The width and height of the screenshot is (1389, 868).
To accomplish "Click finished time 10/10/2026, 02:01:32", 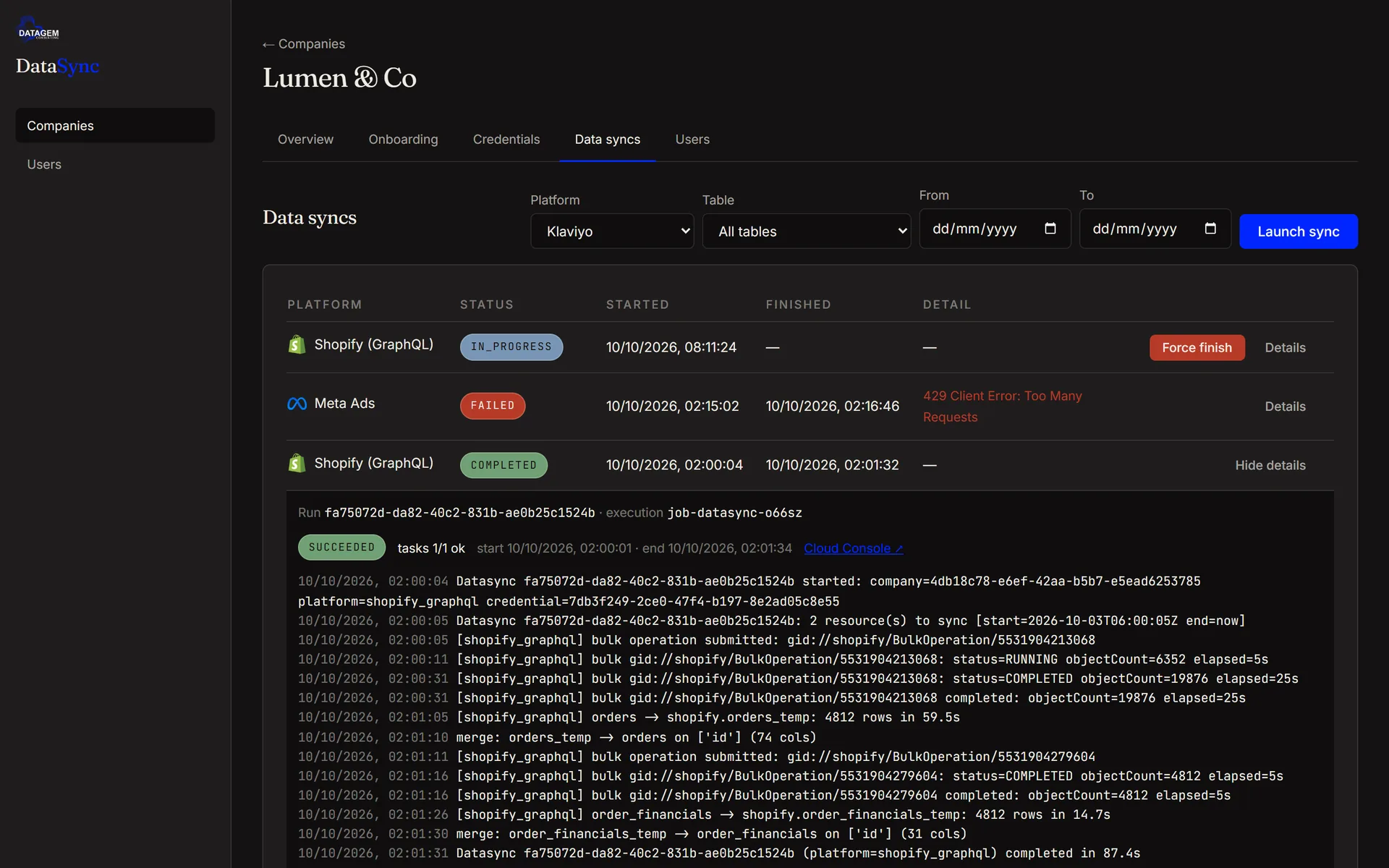I will (x=833, y=465).
